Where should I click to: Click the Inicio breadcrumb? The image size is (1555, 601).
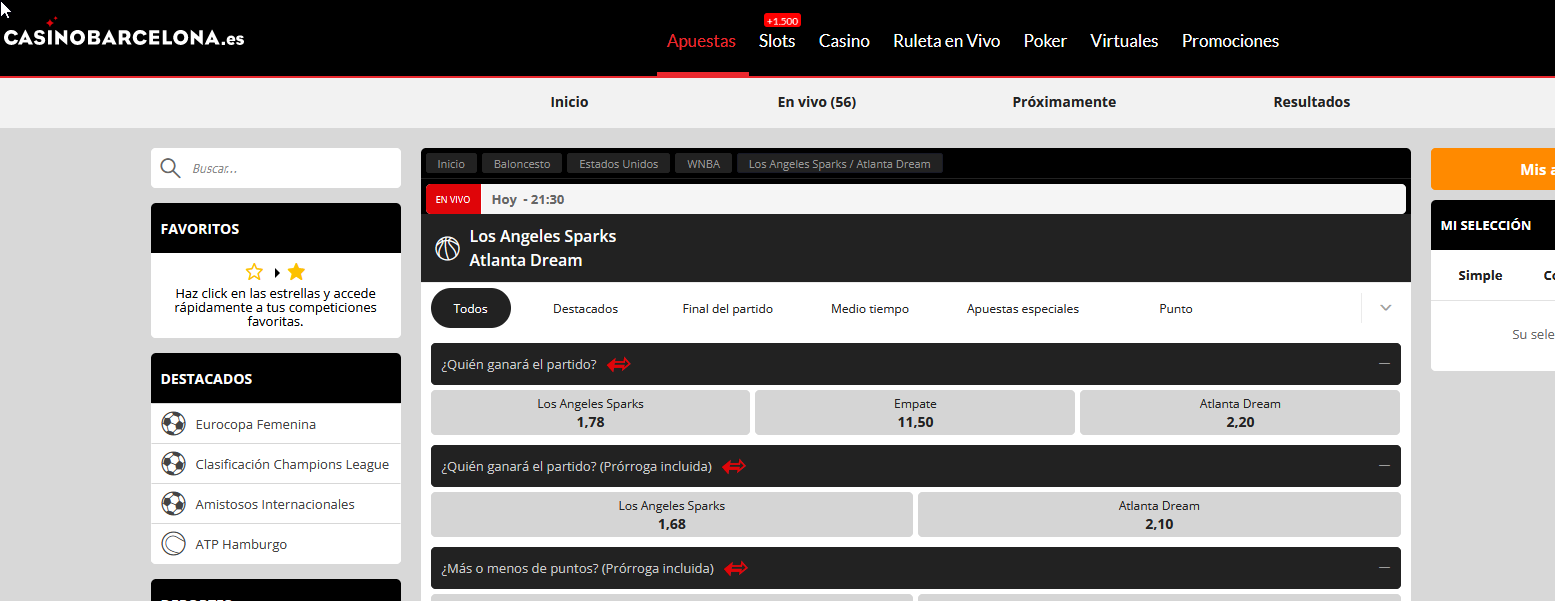pos(451,164)
